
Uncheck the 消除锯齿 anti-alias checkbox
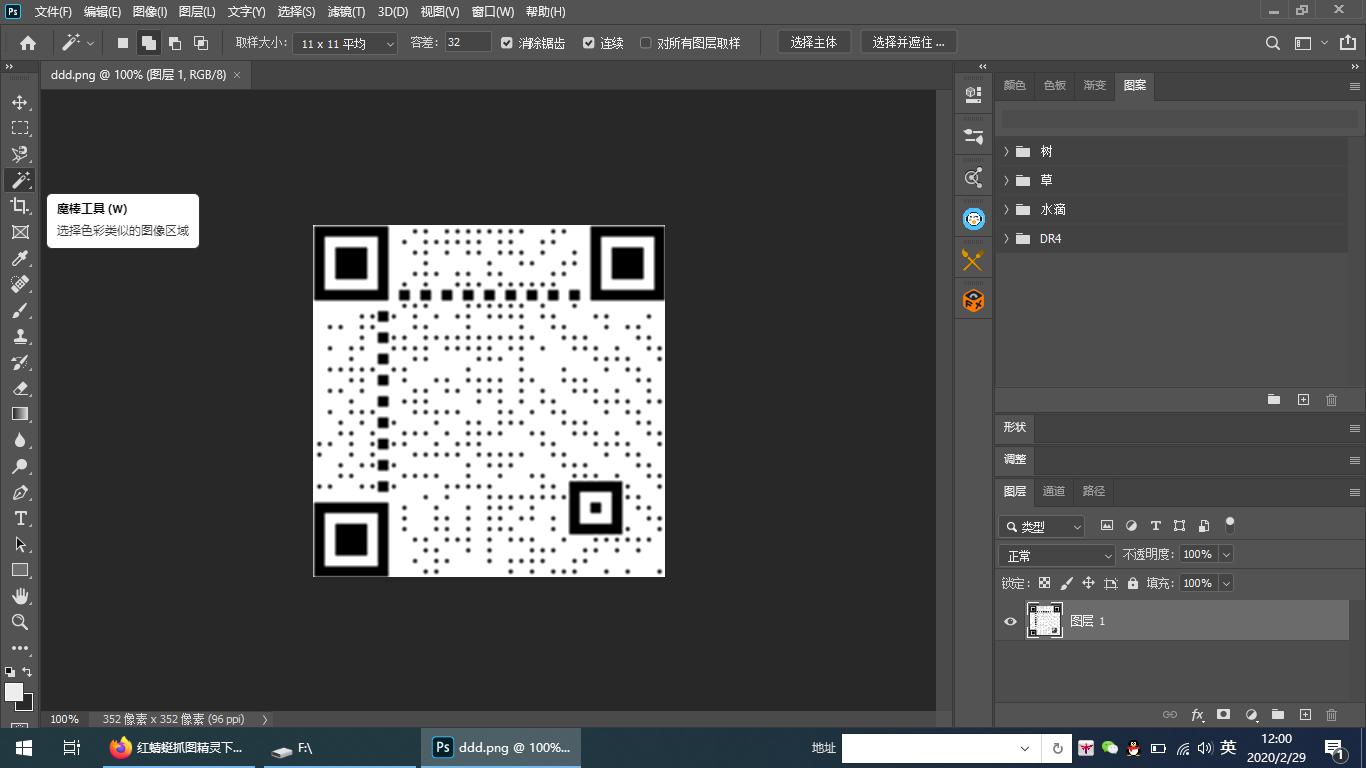click(x=507, y=43)
